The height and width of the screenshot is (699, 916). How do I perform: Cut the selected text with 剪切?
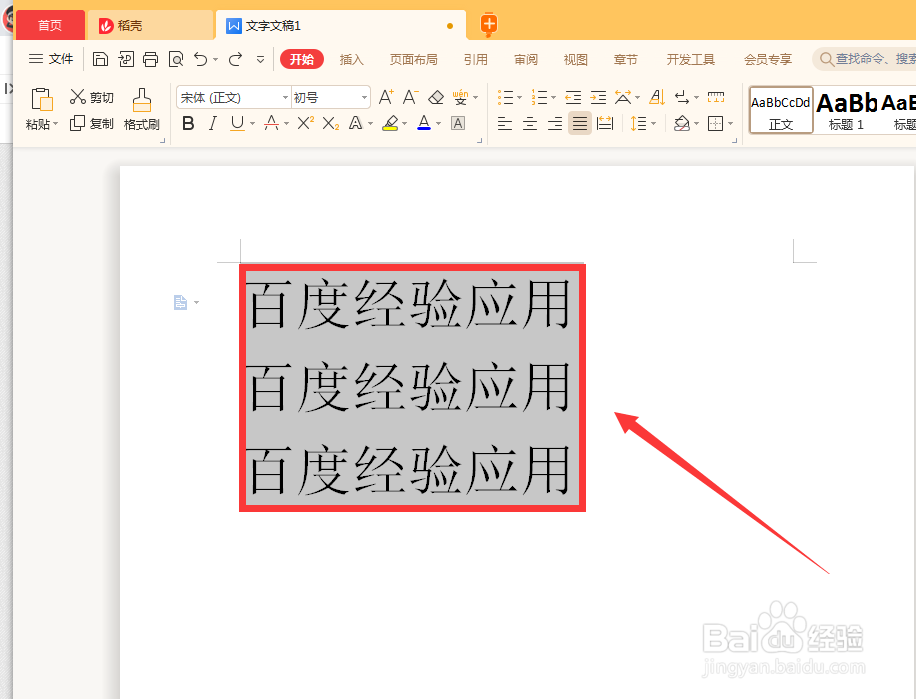click(x=91, y=97)
